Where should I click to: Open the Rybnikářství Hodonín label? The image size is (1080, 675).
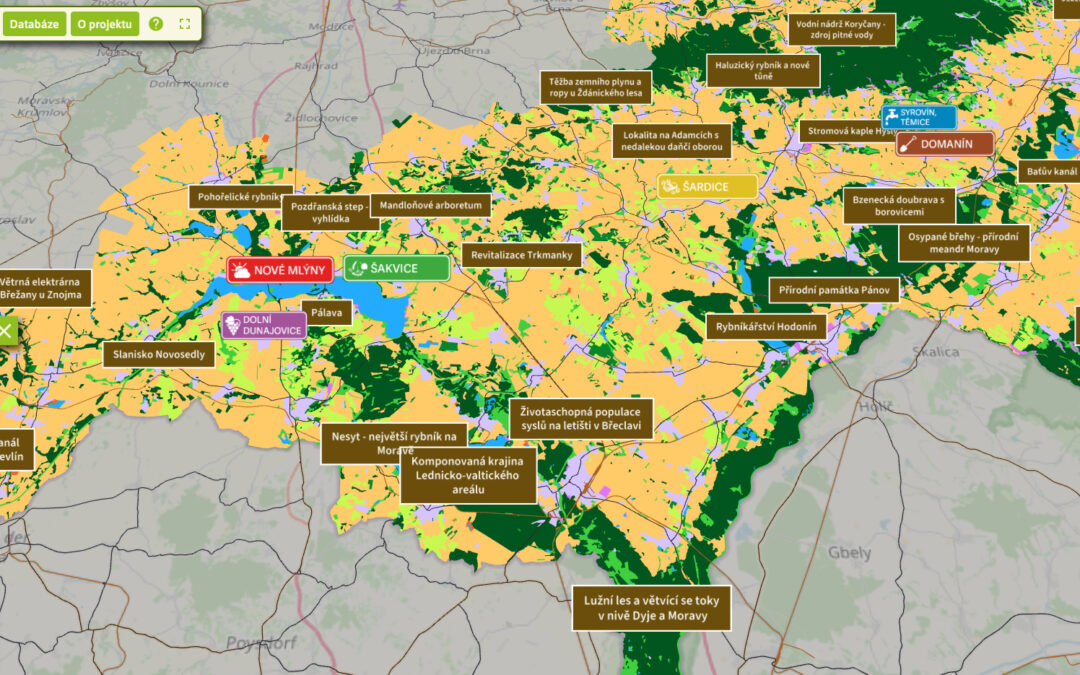coord(767,327)
